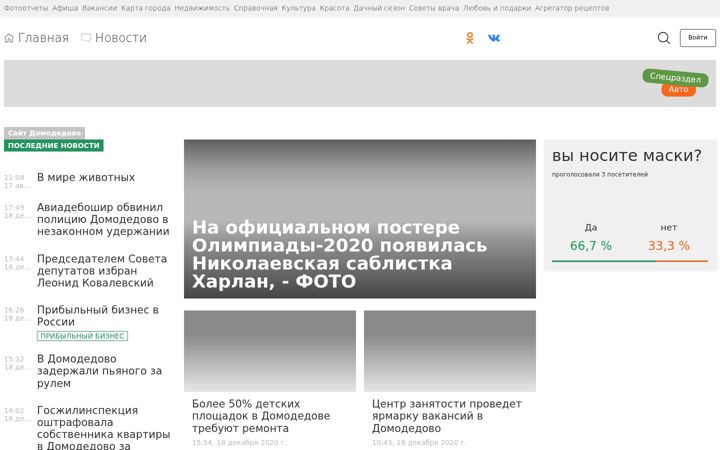Click the thumbnail above детских площадок article
Screen dimensions: 720x450
270,351
